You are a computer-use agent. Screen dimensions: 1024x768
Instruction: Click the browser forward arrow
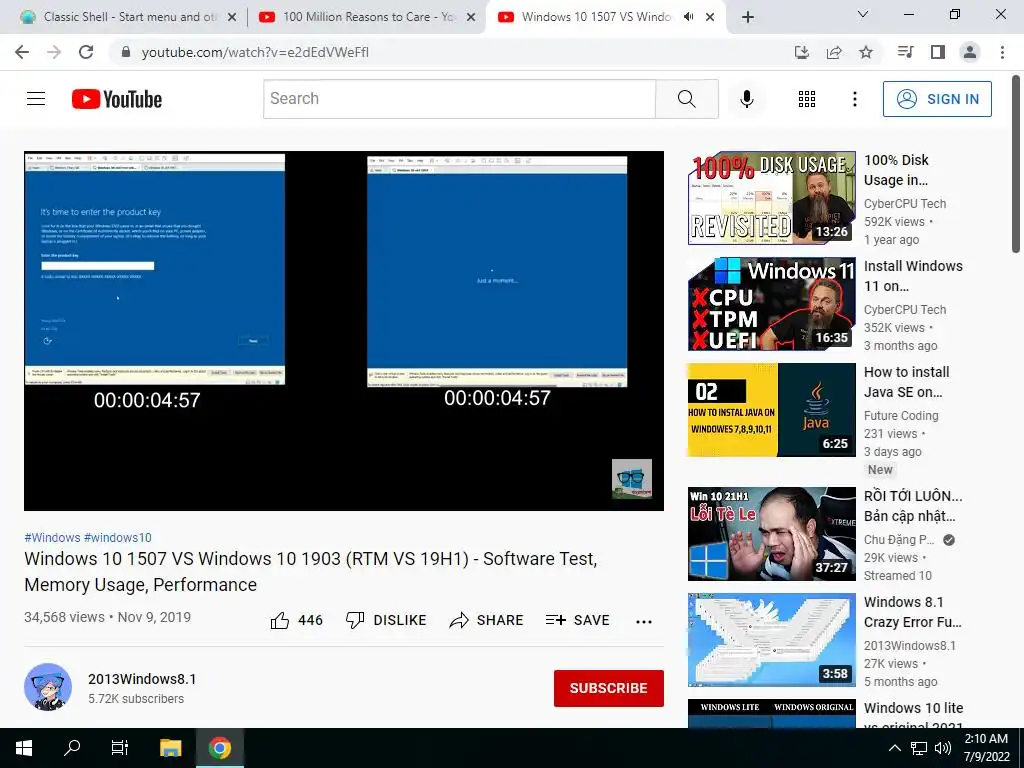(x=54, y=52)
